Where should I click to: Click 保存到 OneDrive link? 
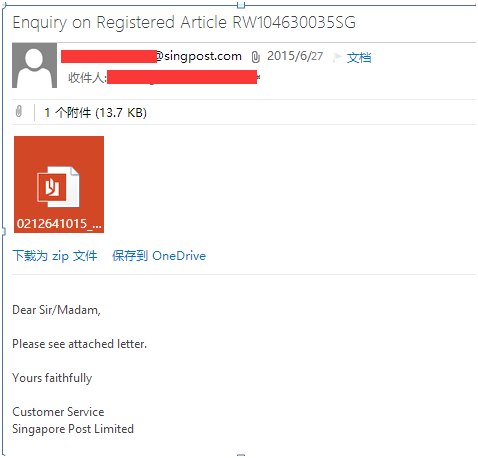[159, 256]
